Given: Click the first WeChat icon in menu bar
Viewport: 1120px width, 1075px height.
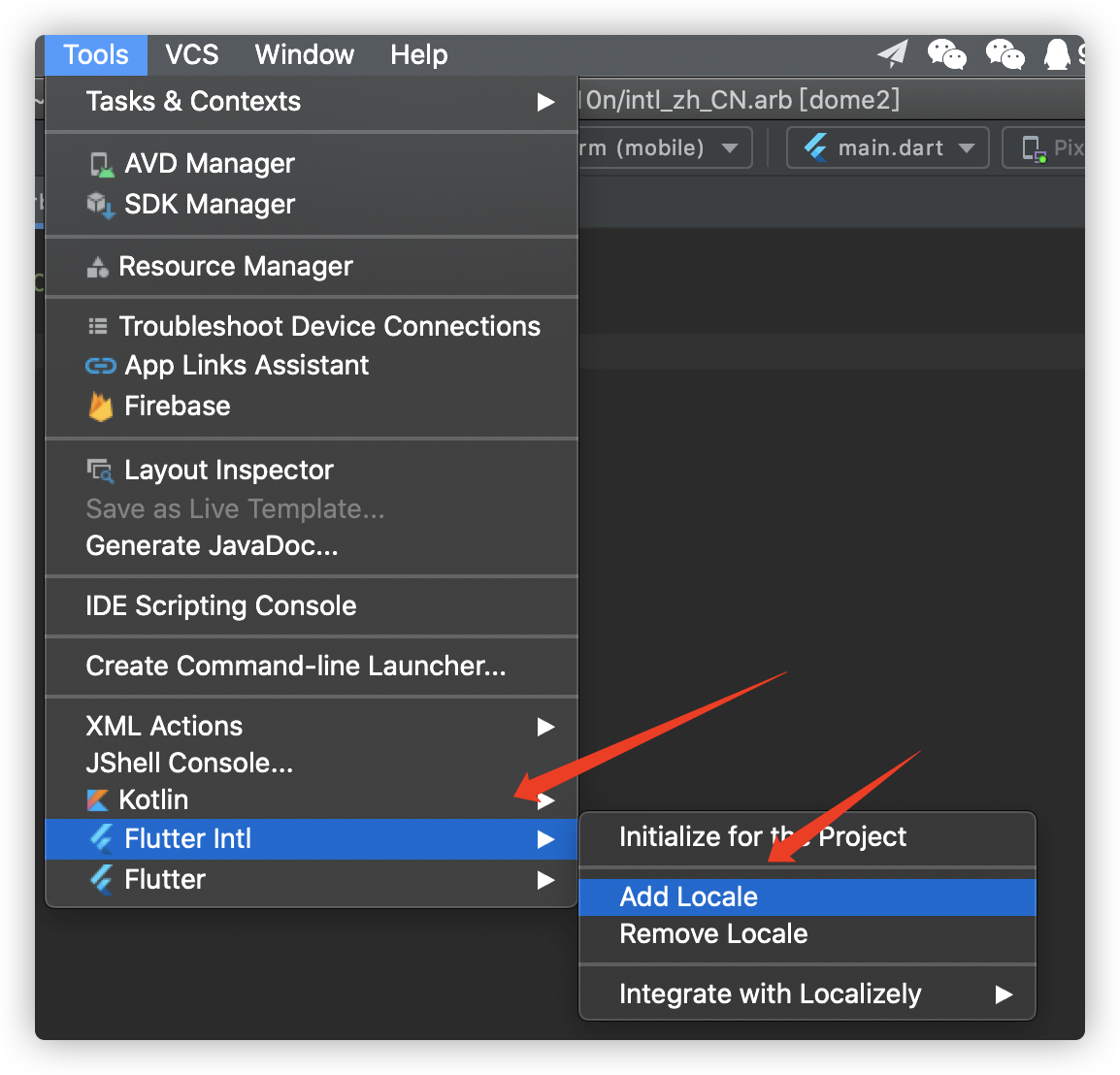Looking at the screenshot, I should click(x=946, y=54).
